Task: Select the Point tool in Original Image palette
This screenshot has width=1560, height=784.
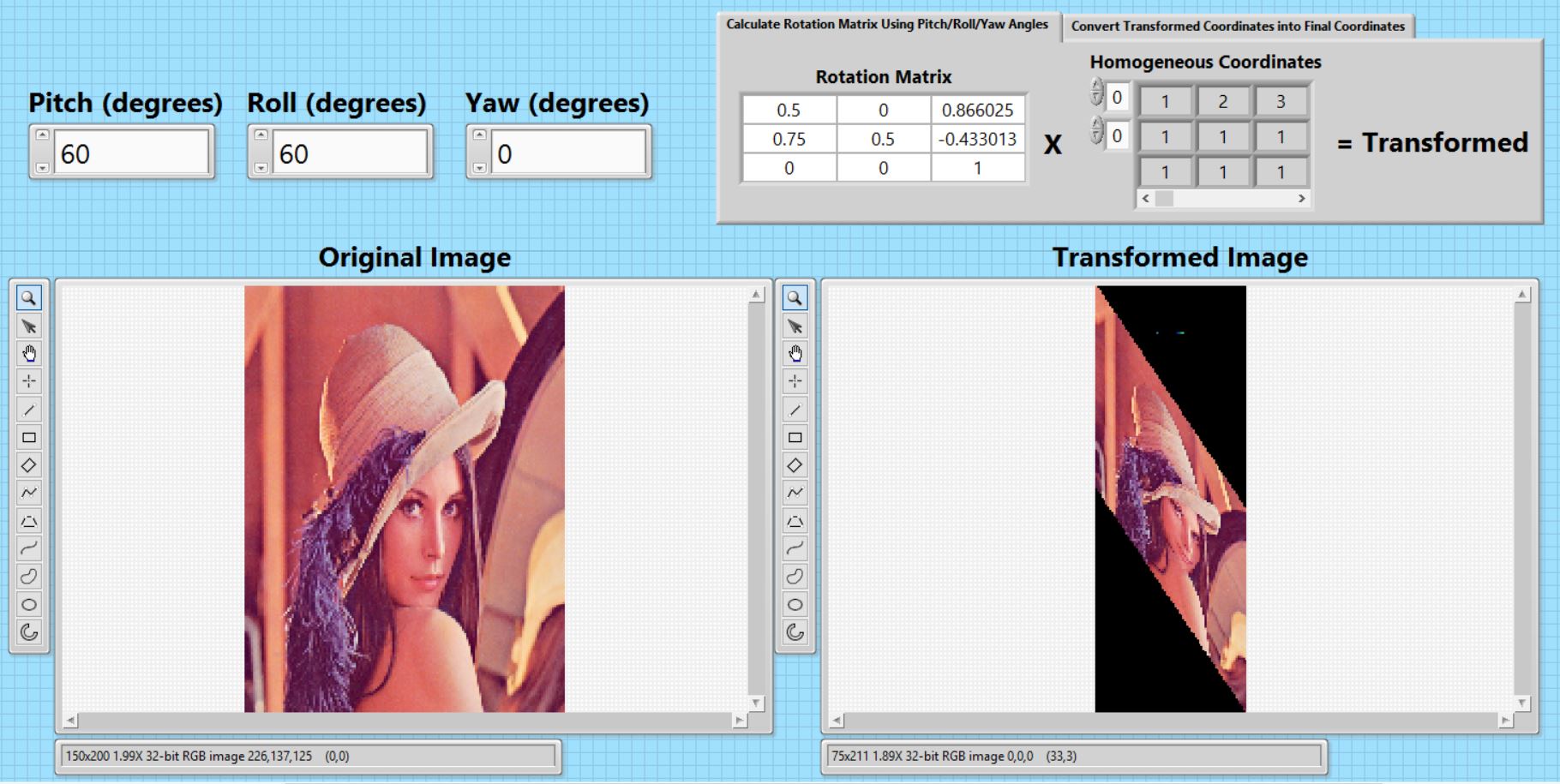Action: [29, 381]
